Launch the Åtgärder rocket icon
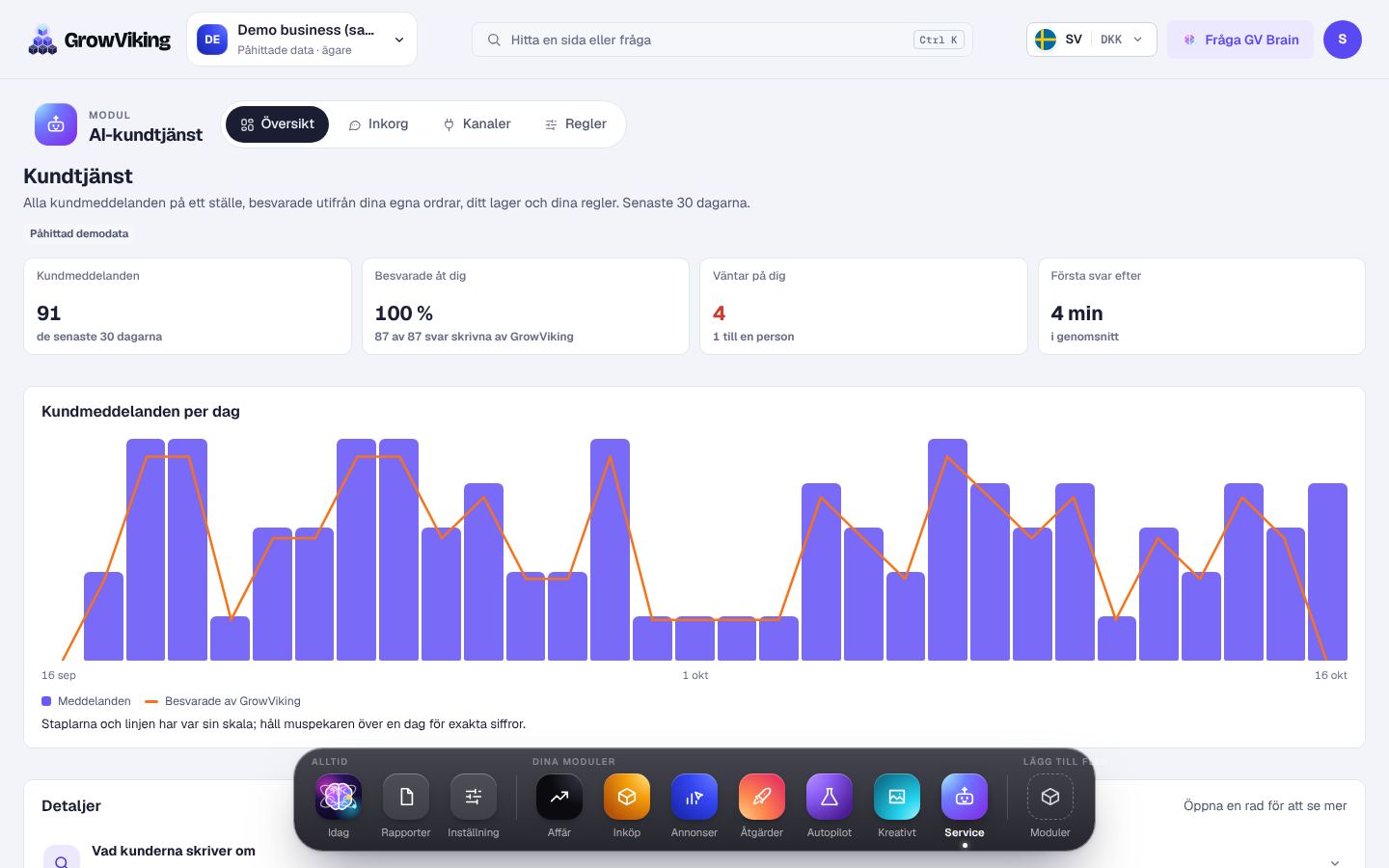1389x868 pixels. click(762, 797)
